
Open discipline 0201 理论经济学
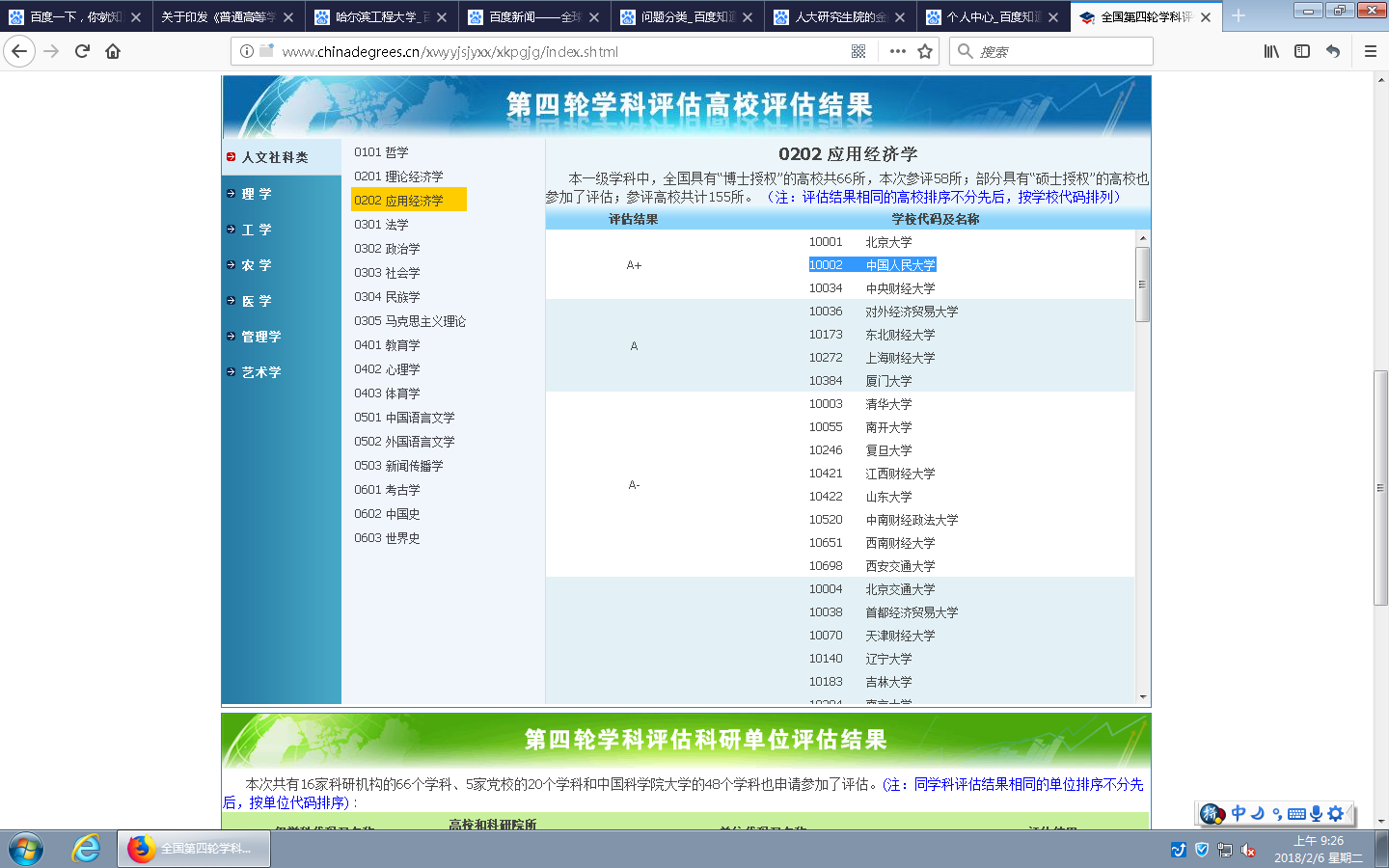pos(398,176)
